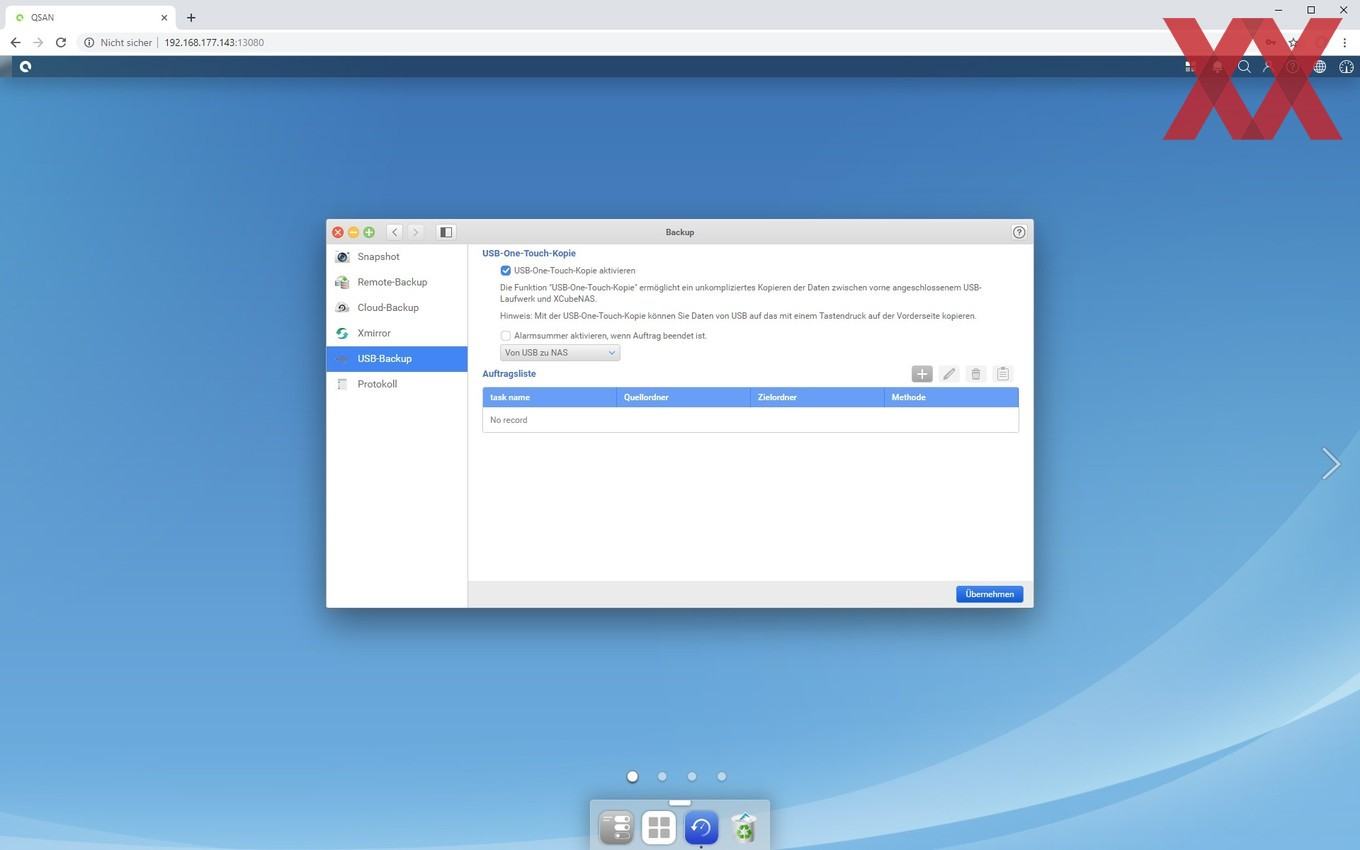Go to next desktop page arrow
The image size is (1360, 850).
pyautogui.click(x=1330, y=463)
